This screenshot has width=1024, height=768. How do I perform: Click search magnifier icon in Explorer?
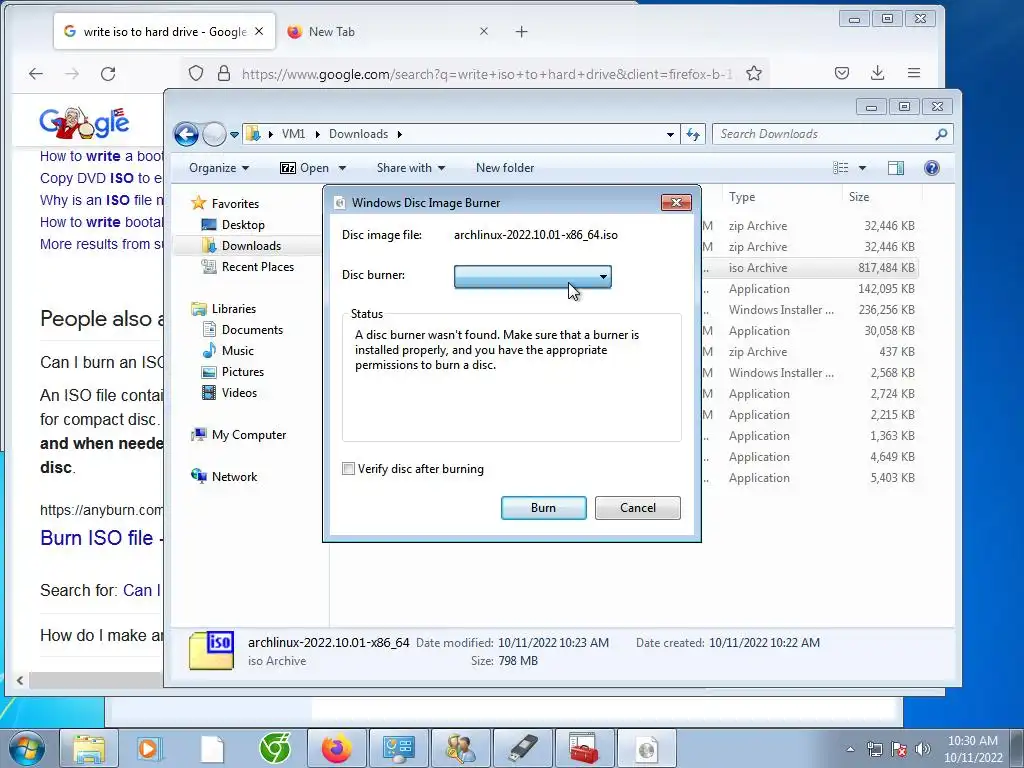tap(941, 134)
